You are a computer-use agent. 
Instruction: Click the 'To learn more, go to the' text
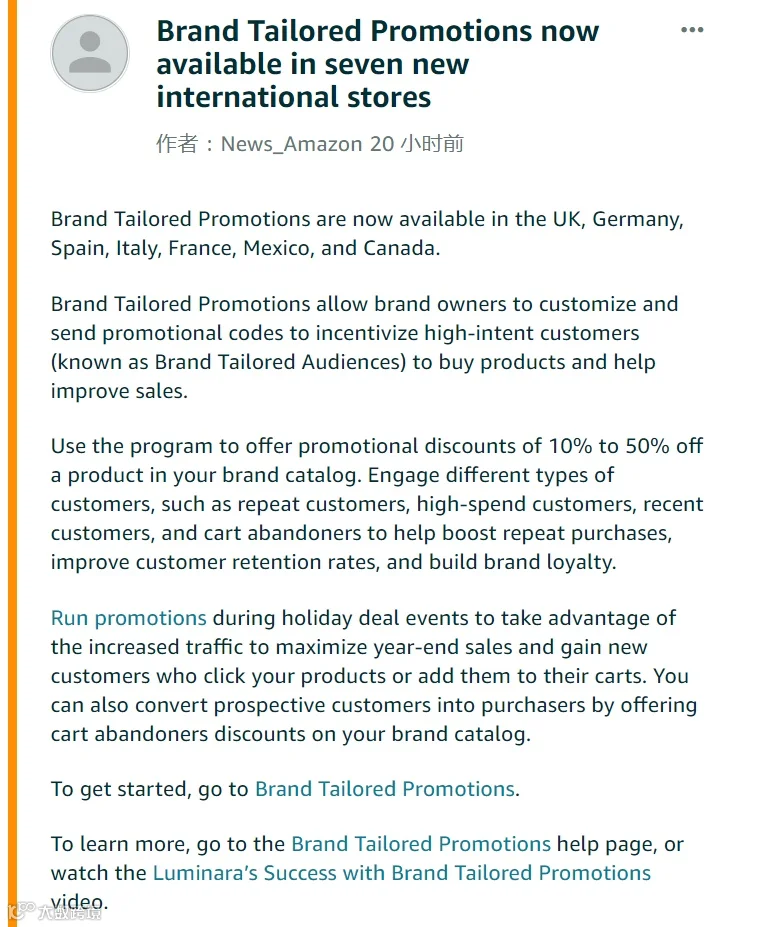tap(168, 844)
